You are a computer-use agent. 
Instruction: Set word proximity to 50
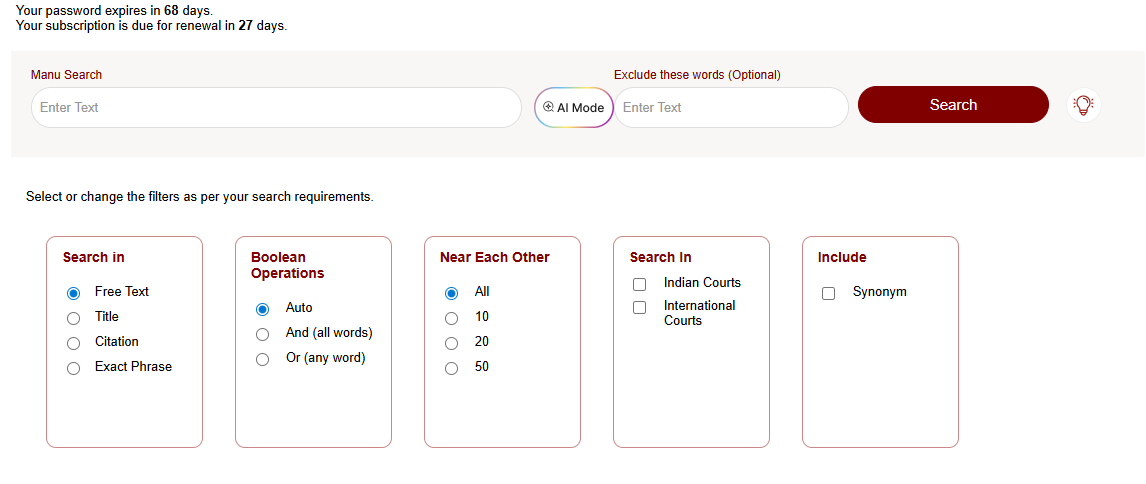tap(451, 368)
